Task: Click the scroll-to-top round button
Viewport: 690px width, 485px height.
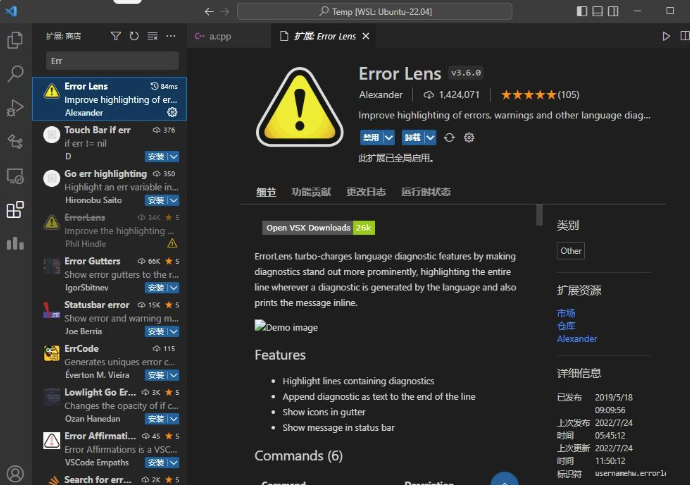Action: point(504,480)
